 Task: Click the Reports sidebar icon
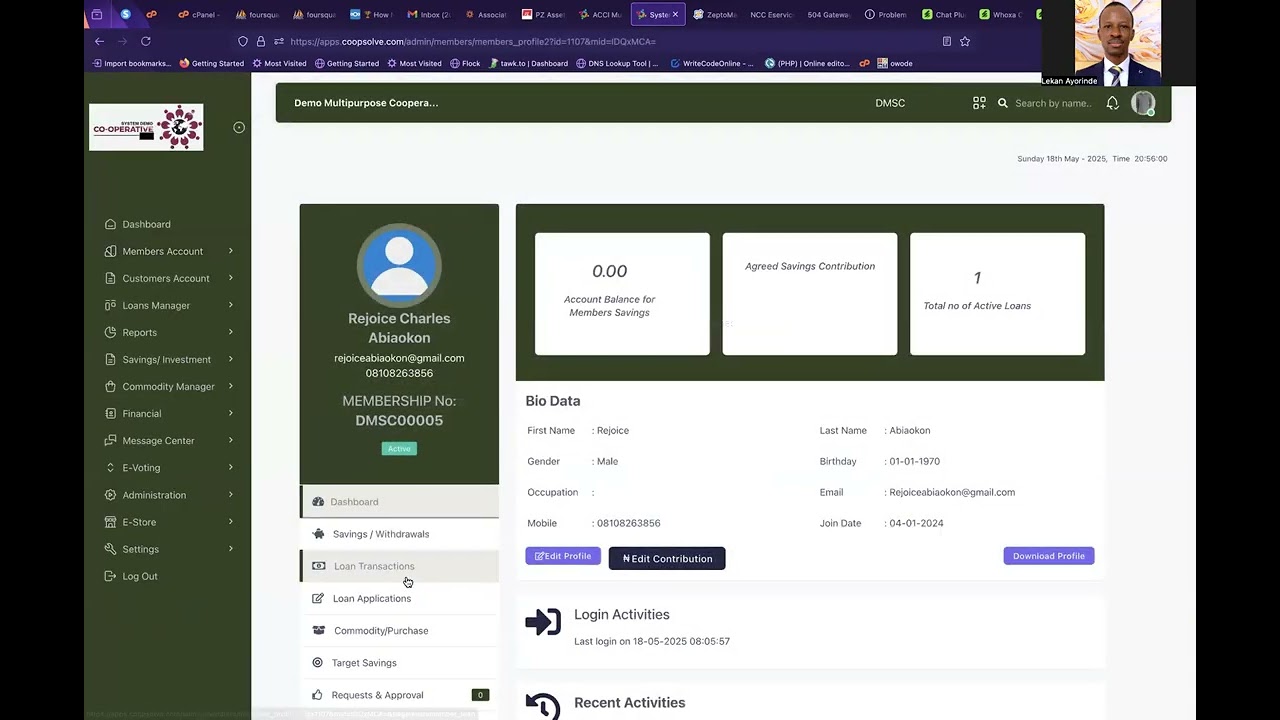(110, 332)
